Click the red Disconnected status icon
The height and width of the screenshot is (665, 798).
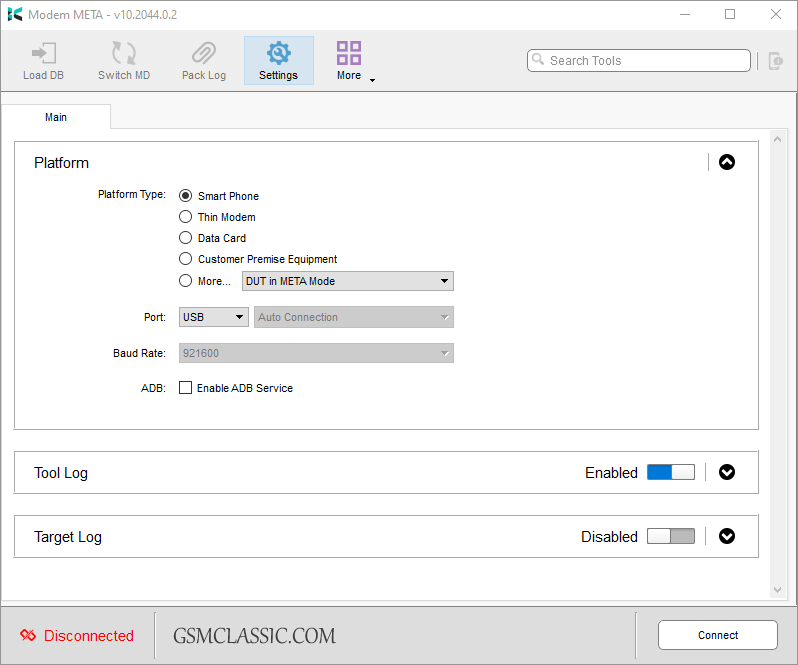click(28, 636)
